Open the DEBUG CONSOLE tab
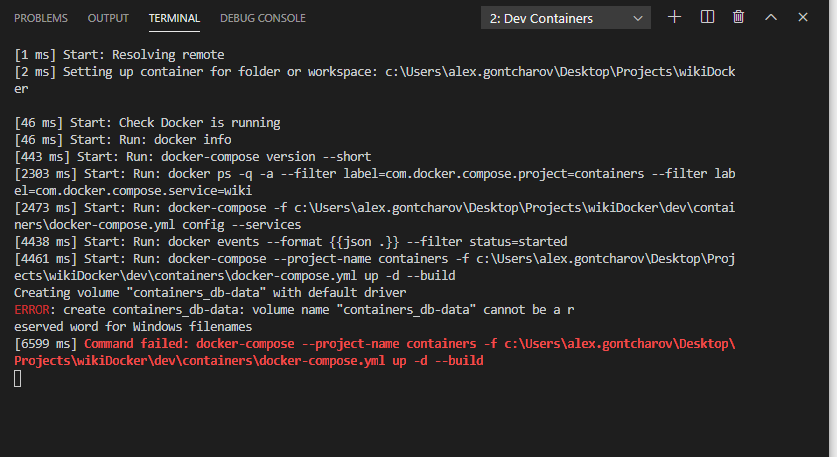Image resolution: width=837 pixels, height=457 pixels. click(263, 18)
